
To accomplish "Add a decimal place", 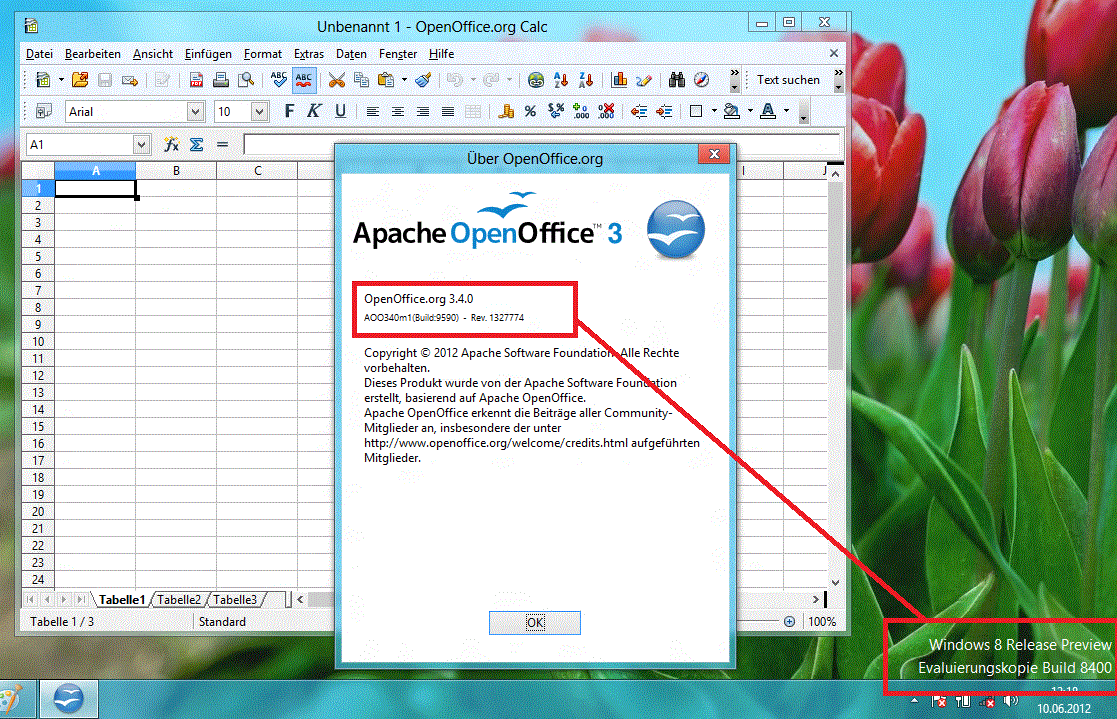I will coord(581,111).
